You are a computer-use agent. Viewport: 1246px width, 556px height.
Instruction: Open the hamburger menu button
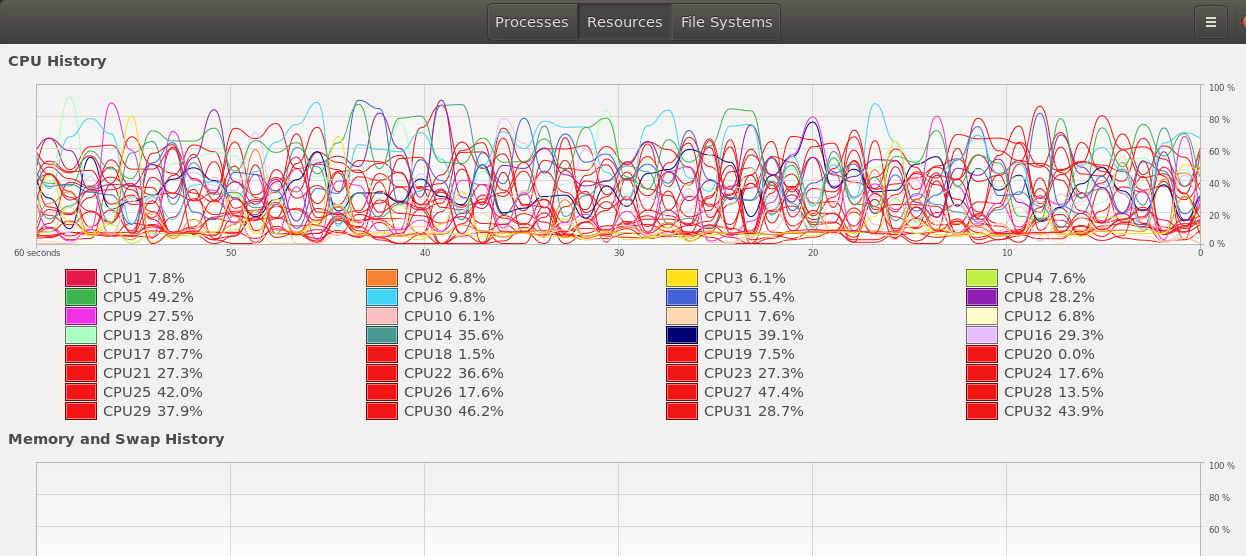point(1210,22)
